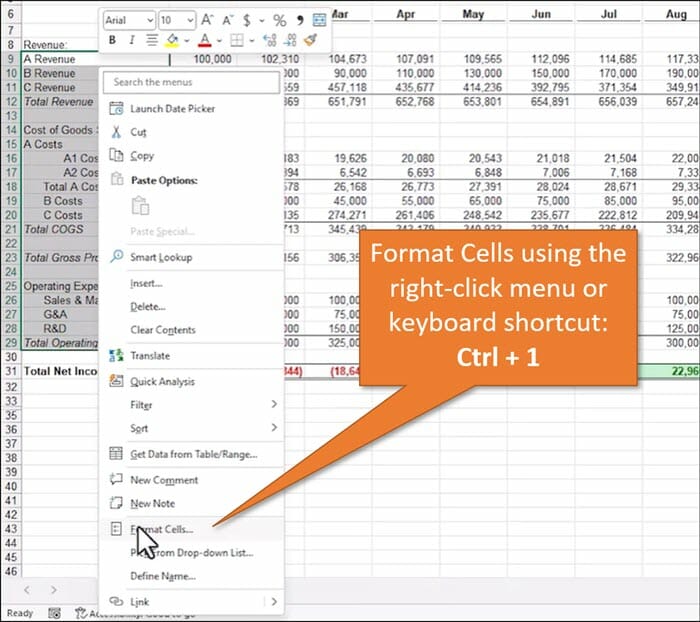The height and width of the screenshot is (622, 700).
Task: Apply Comma Style format
Action: (x=299, y=20)
